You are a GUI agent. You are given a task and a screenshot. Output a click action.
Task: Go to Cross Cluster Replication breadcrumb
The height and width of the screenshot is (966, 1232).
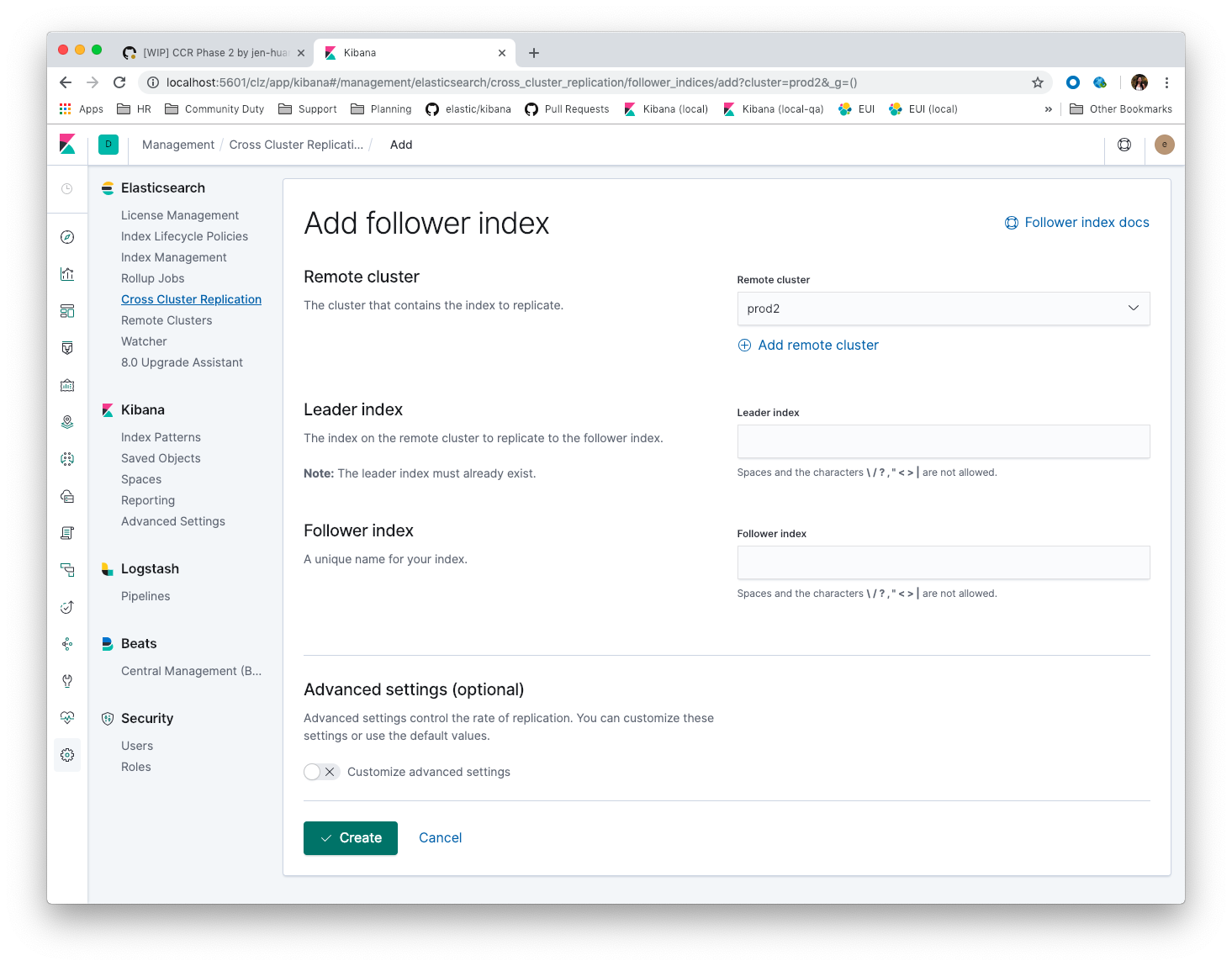pos(296,145)
